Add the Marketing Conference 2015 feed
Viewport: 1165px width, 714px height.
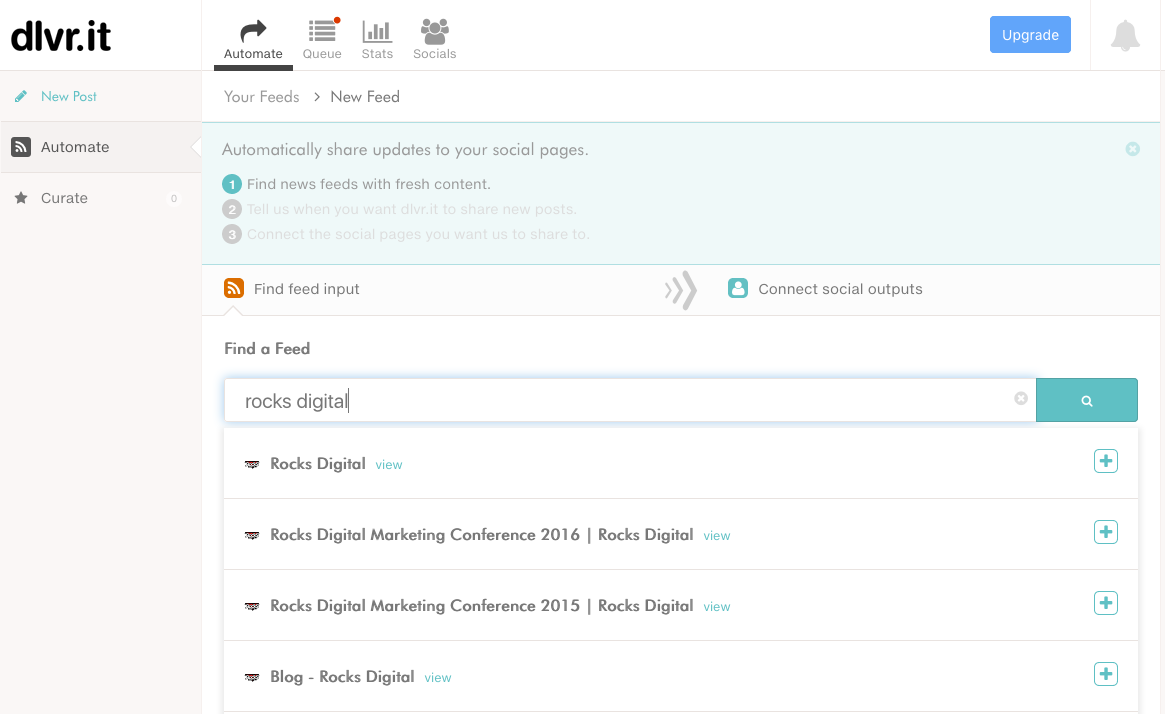1106,603
